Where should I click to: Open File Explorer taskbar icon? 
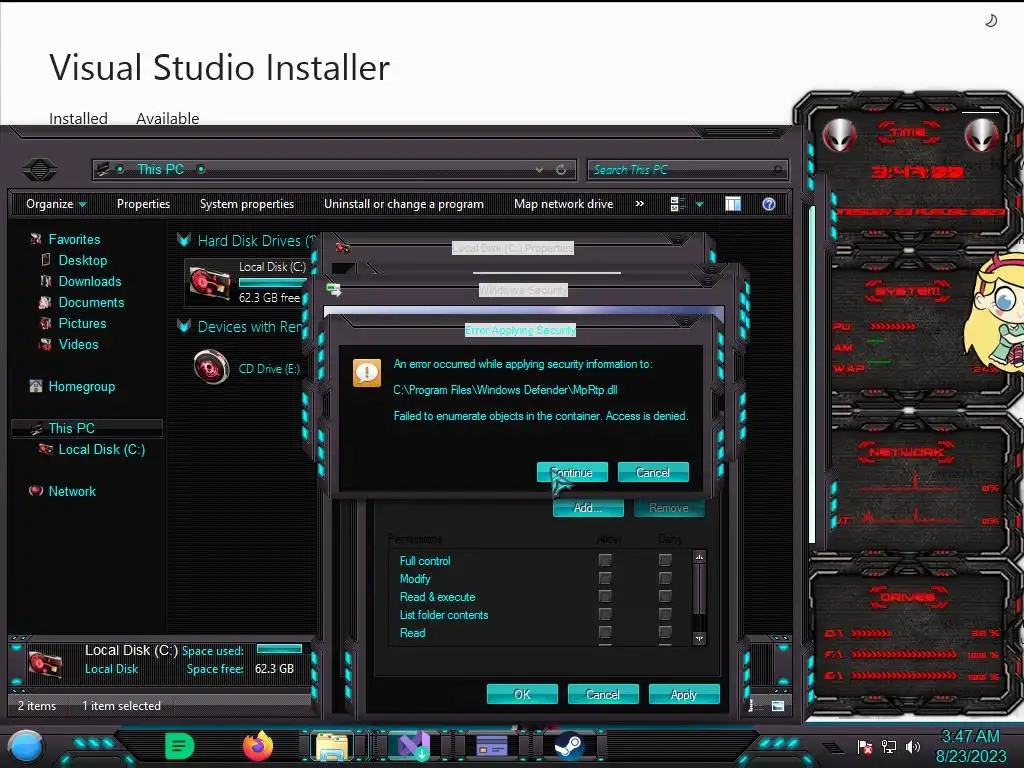[332, 746]
